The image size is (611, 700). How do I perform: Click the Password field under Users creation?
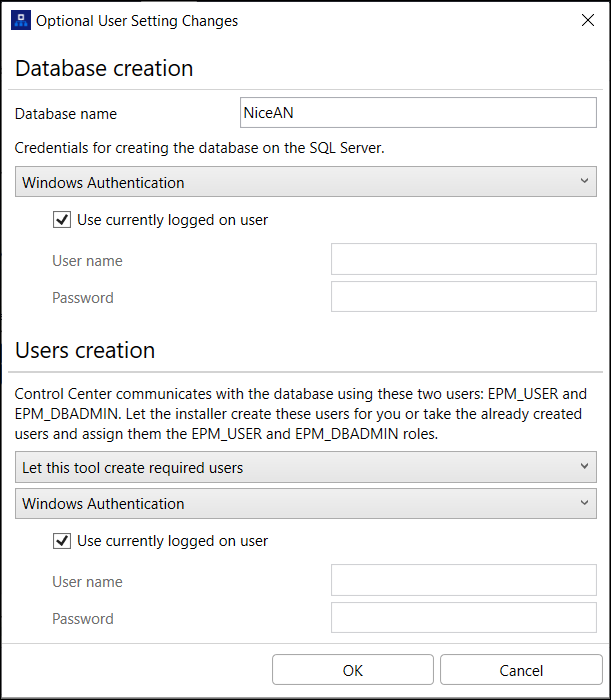click(464, 618)
